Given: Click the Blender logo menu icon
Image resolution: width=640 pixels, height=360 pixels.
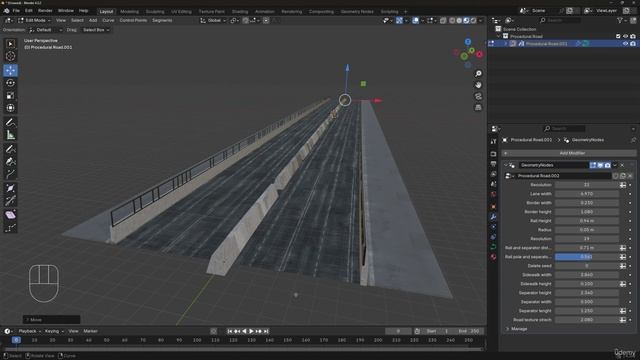Looking at the screenshot, I should pos(7,11).
